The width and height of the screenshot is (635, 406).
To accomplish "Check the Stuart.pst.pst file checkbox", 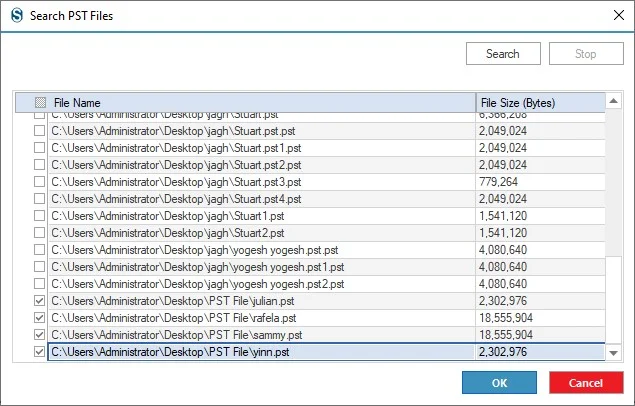I will 39,131.
